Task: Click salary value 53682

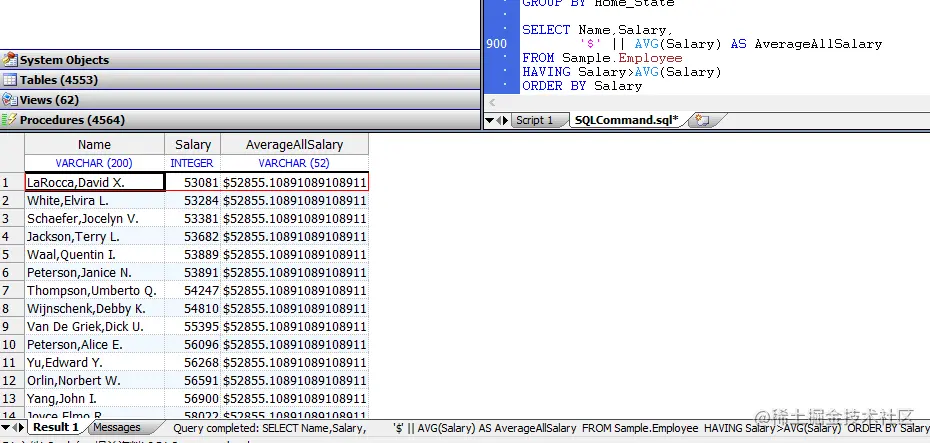Action: pos(193,237)
